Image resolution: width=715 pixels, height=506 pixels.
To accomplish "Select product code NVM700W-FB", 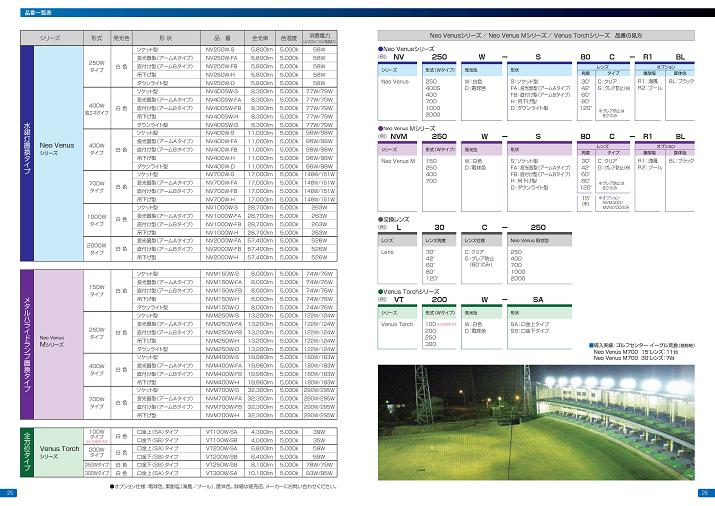I will 222,407.
